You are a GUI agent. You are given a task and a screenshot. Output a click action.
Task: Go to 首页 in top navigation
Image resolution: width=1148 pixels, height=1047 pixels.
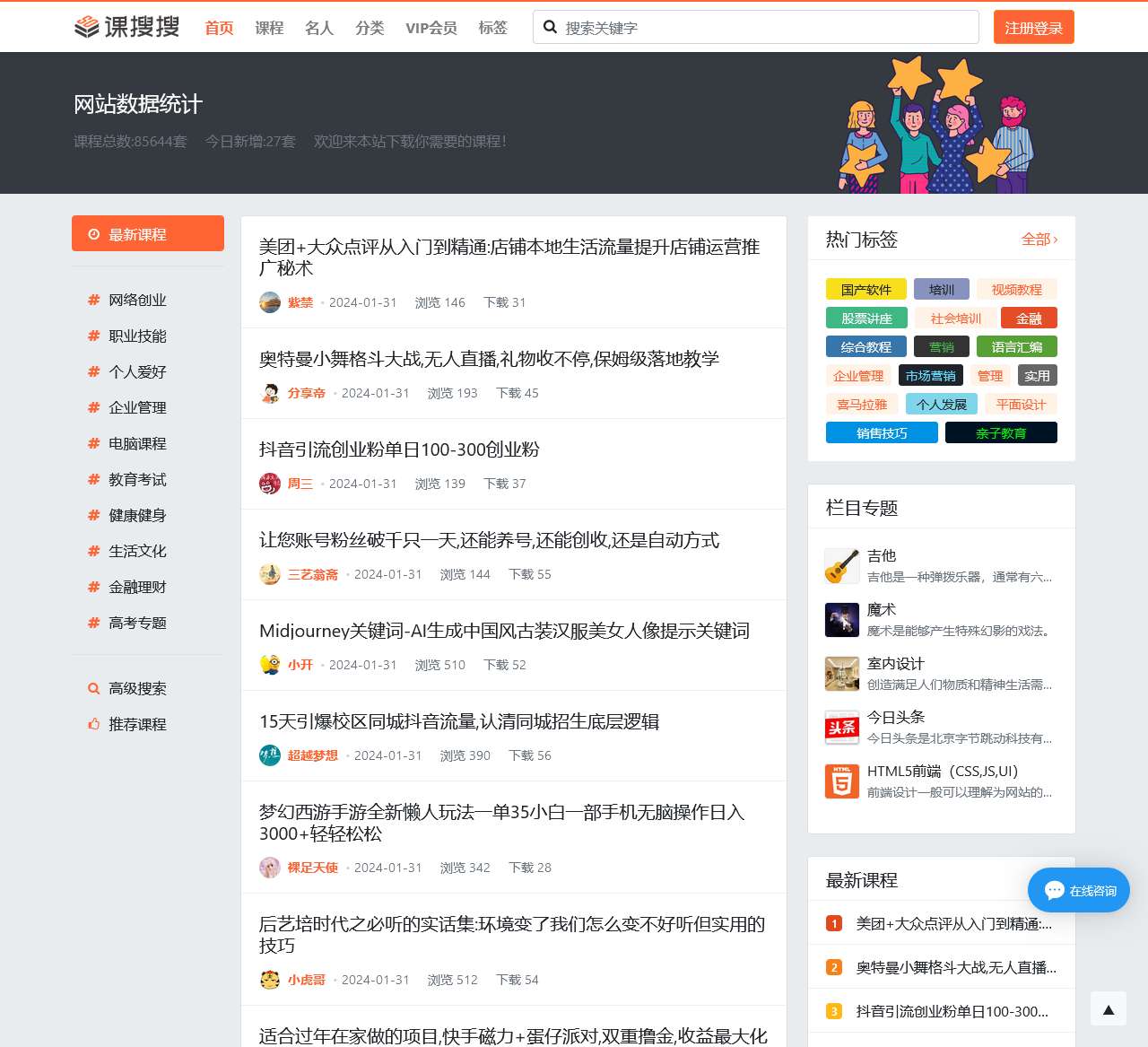click(x=219, y=28)
